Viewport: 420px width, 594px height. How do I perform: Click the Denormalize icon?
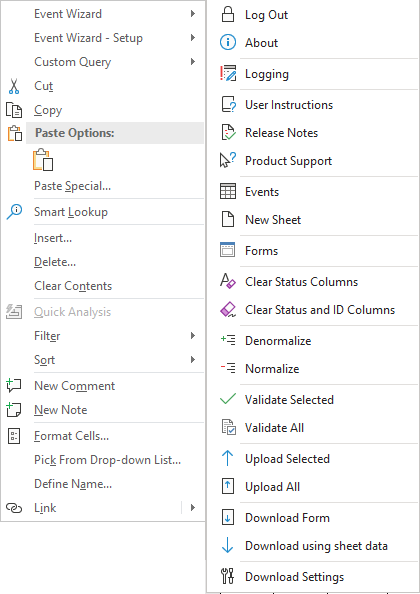point(228,340)
